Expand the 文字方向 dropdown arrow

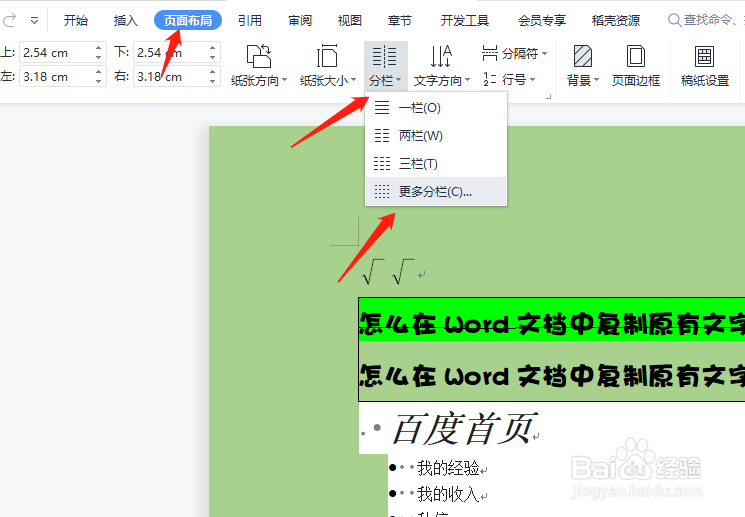click(x=468, y=80)
